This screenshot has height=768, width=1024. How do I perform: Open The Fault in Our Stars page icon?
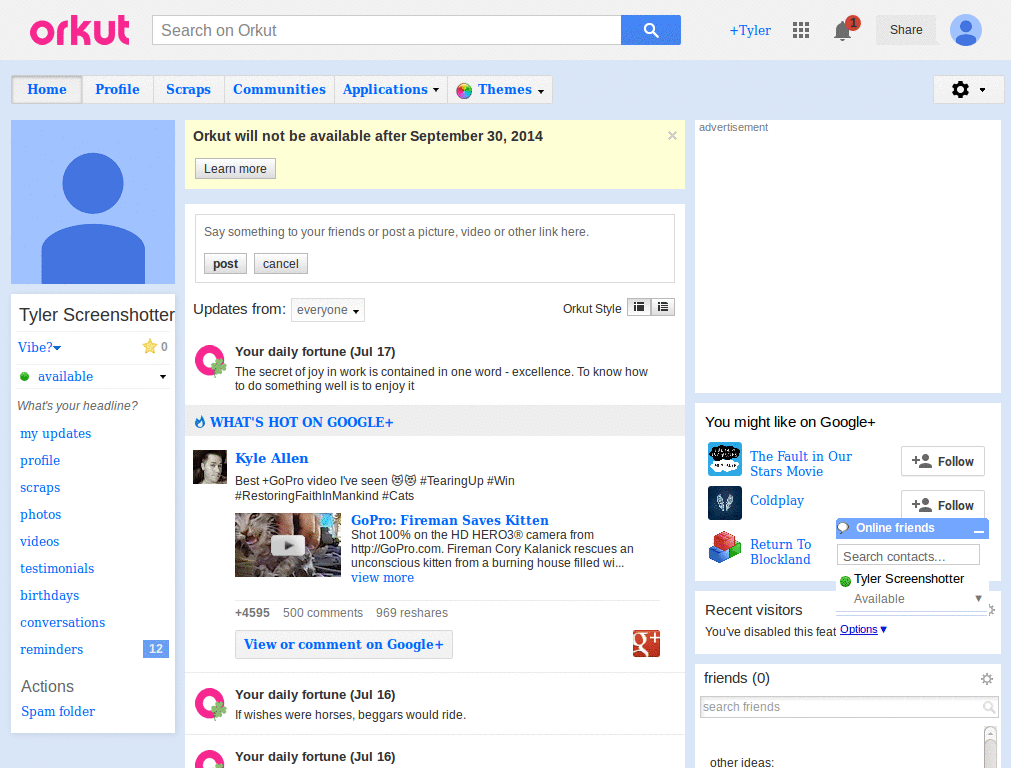pos(725,459)
